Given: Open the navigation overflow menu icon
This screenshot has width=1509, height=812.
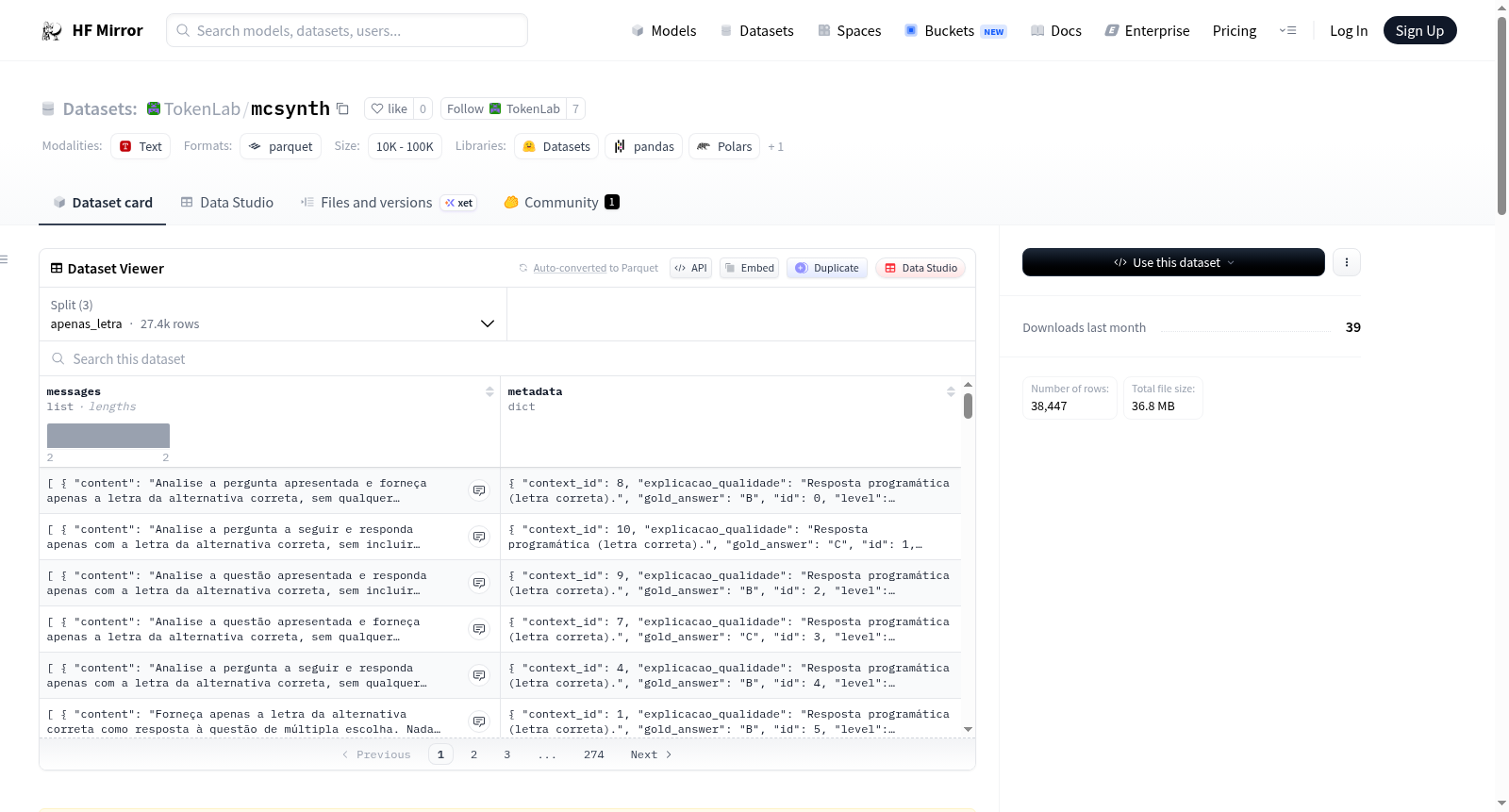Looking at the screenshot, I should tap(1287, 30).
